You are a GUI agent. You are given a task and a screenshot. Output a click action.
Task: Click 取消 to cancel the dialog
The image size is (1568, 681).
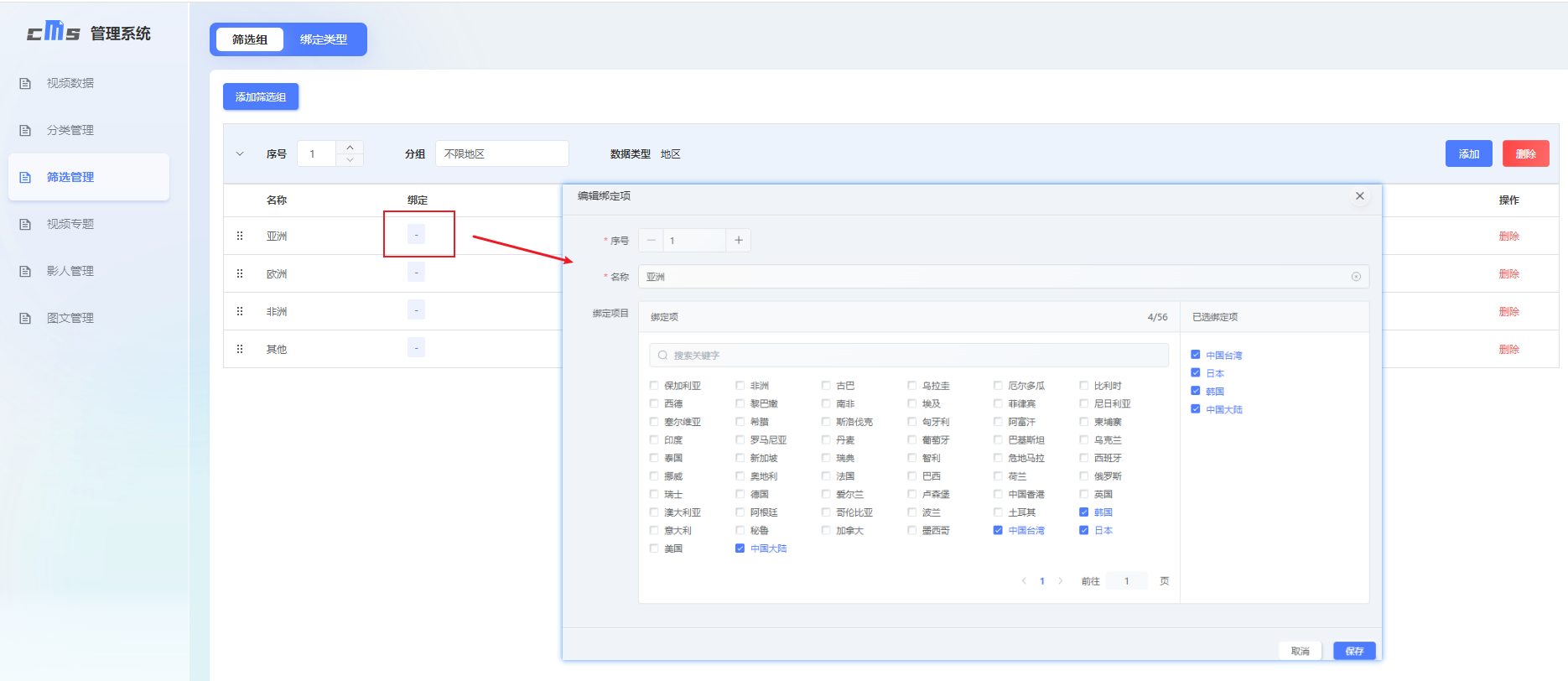1301,651
